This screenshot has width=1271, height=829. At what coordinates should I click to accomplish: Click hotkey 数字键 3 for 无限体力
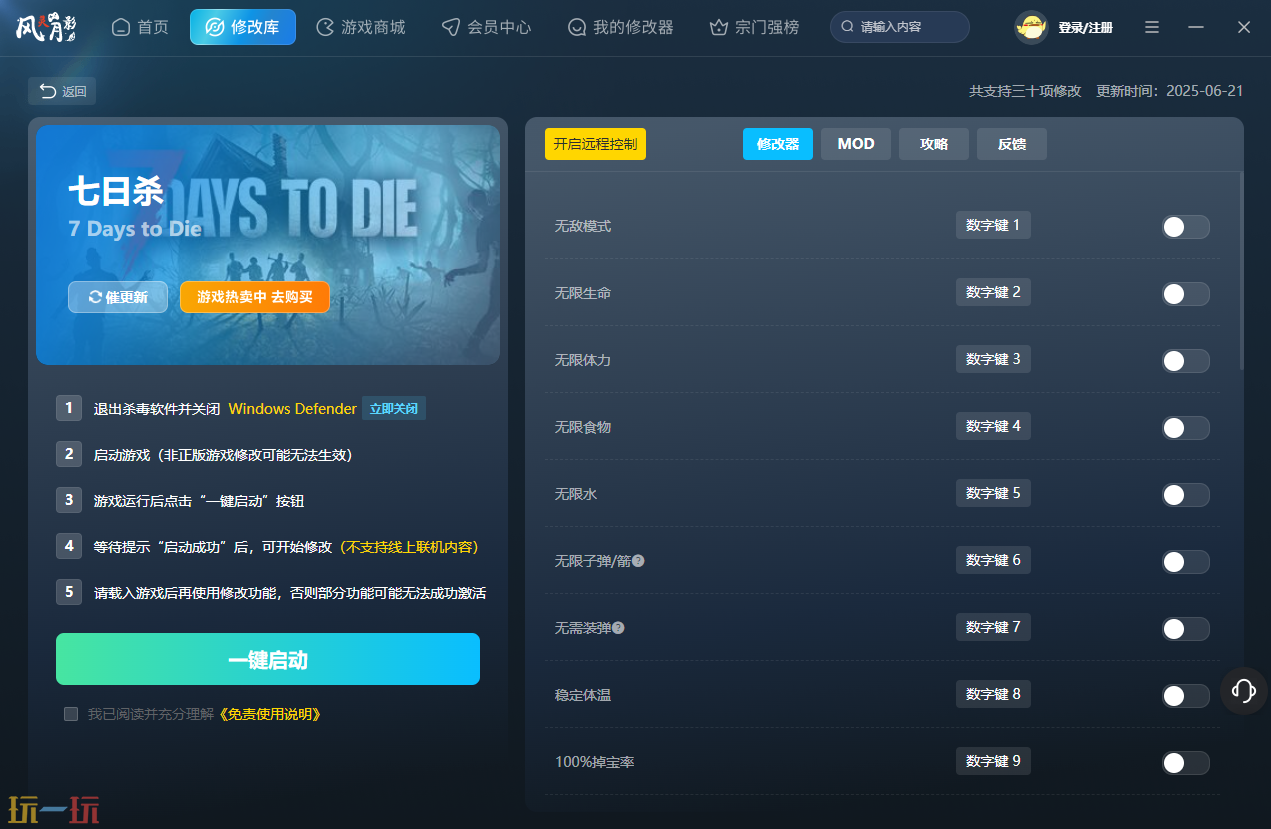[x=993, y=359]
